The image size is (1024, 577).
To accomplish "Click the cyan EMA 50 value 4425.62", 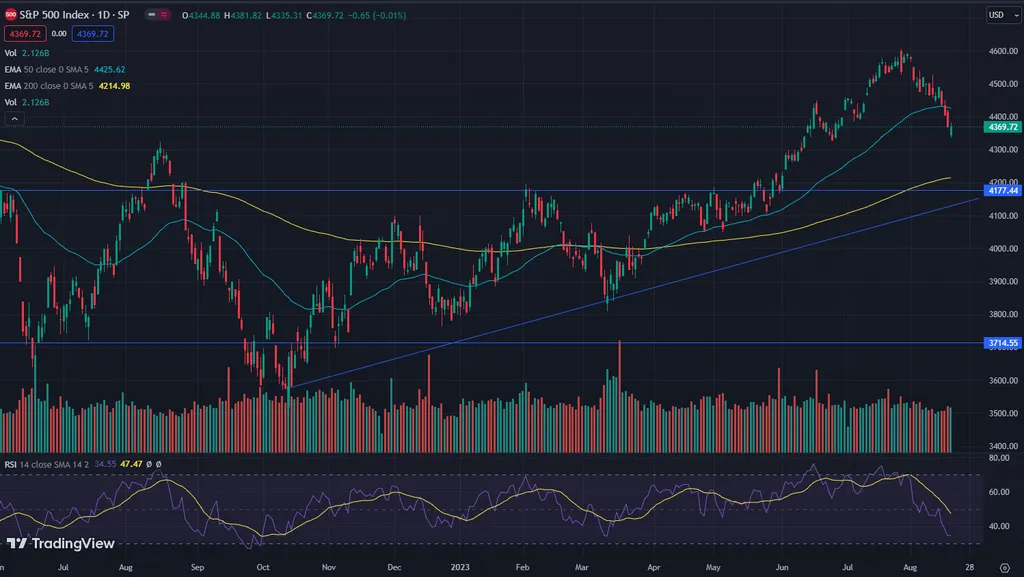I will [108, 70].
